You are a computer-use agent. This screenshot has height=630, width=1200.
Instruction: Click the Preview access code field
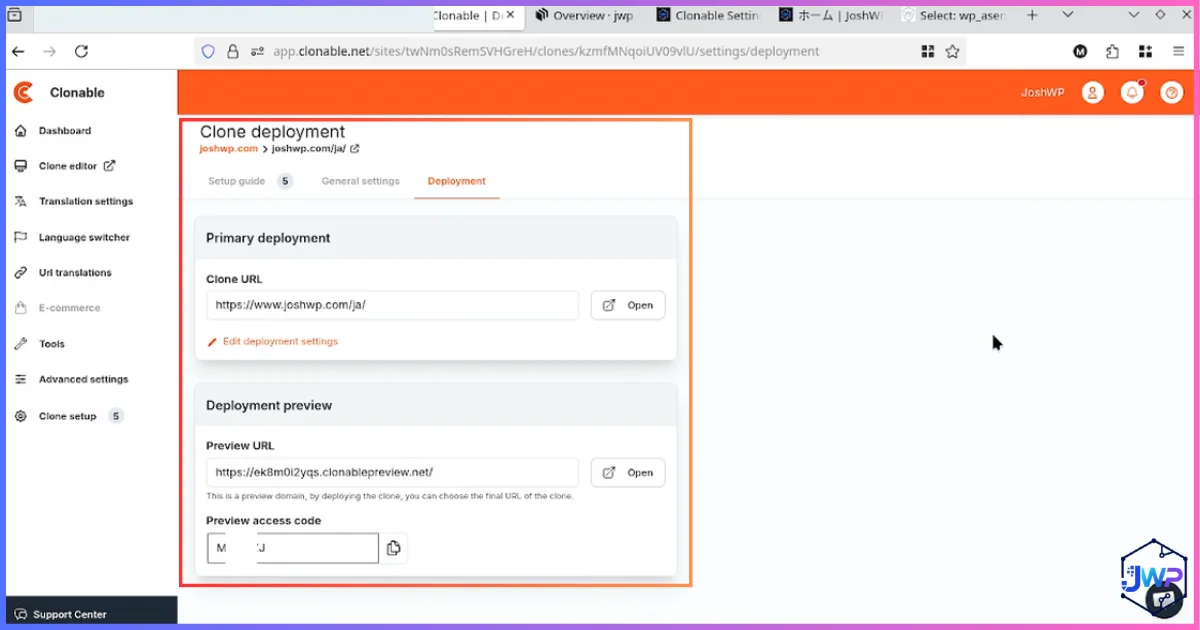point(292,548)
